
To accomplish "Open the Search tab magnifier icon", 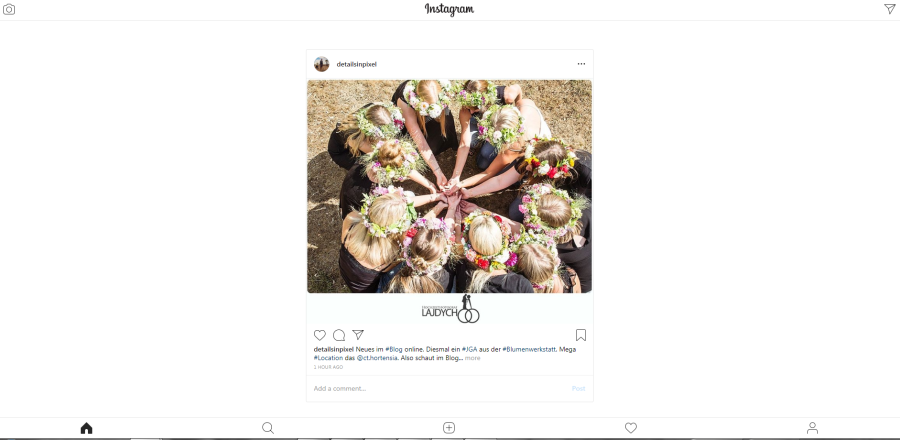I will [268, 428].
